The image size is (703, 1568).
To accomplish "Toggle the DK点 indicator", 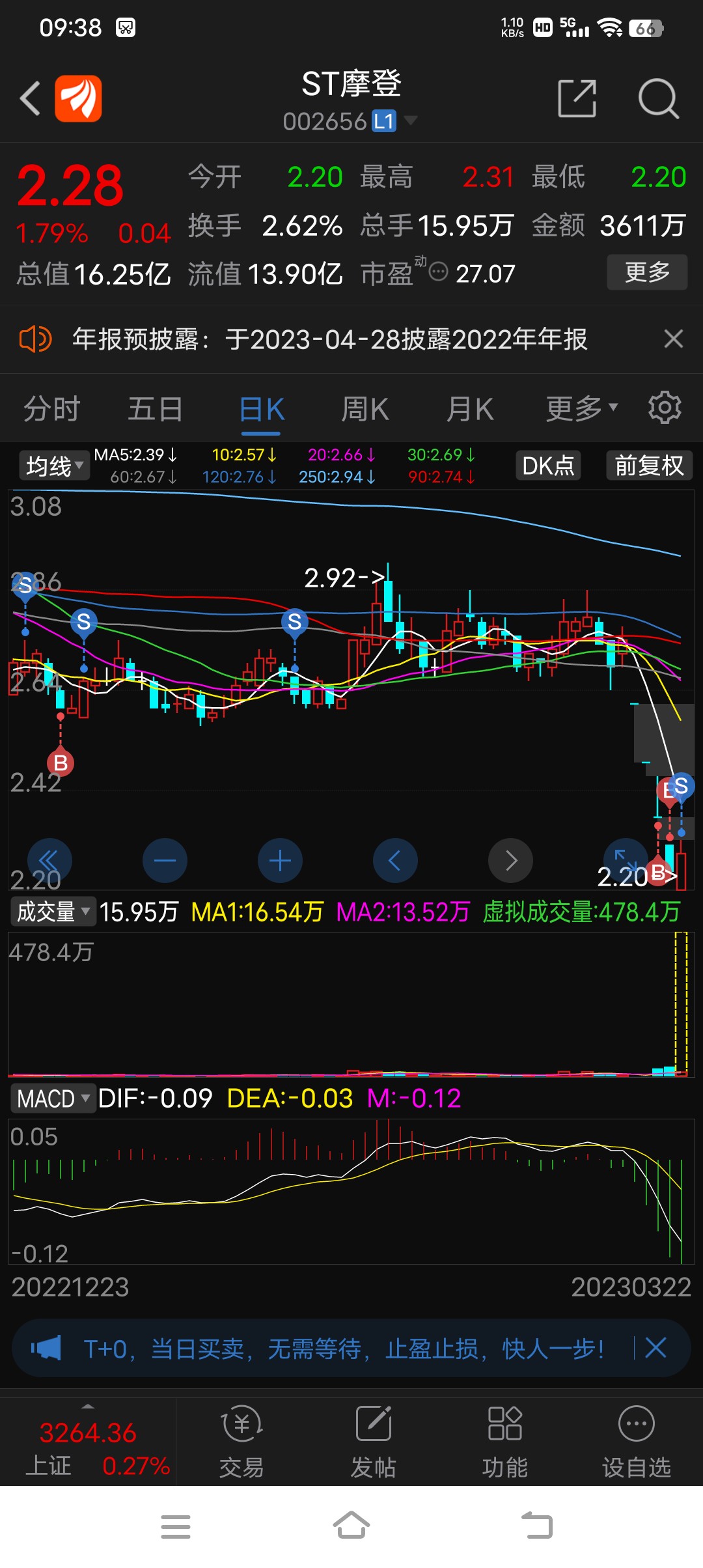I will [x=548, y=466].
